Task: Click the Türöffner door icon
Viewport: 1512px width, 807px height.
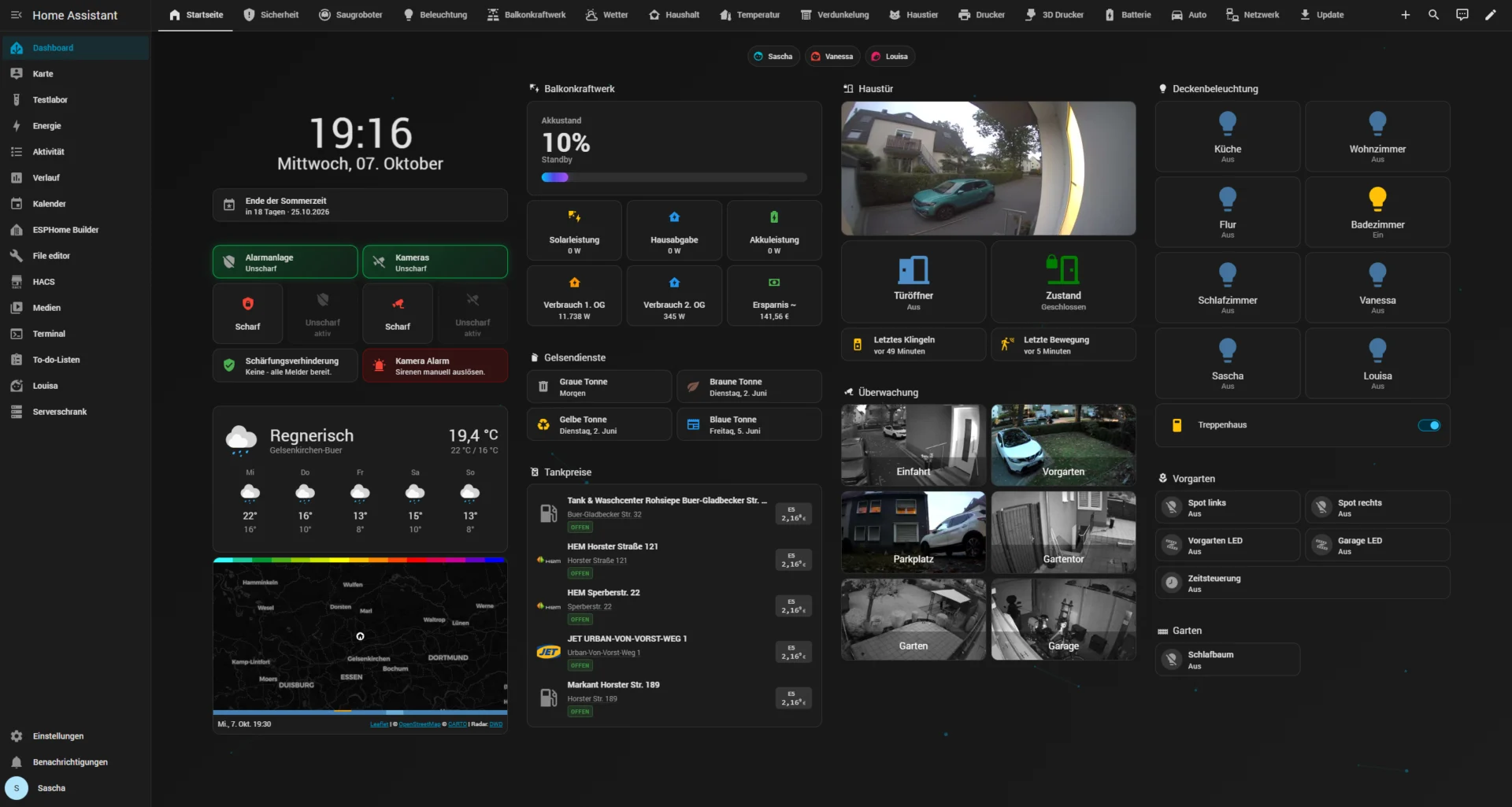Action: [913, 270]
